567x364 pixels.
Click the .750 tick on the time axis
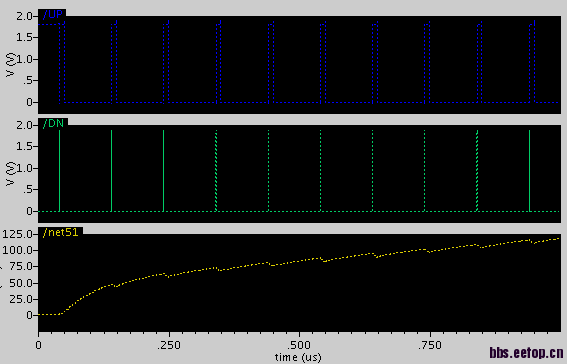(x=430, y=346)
